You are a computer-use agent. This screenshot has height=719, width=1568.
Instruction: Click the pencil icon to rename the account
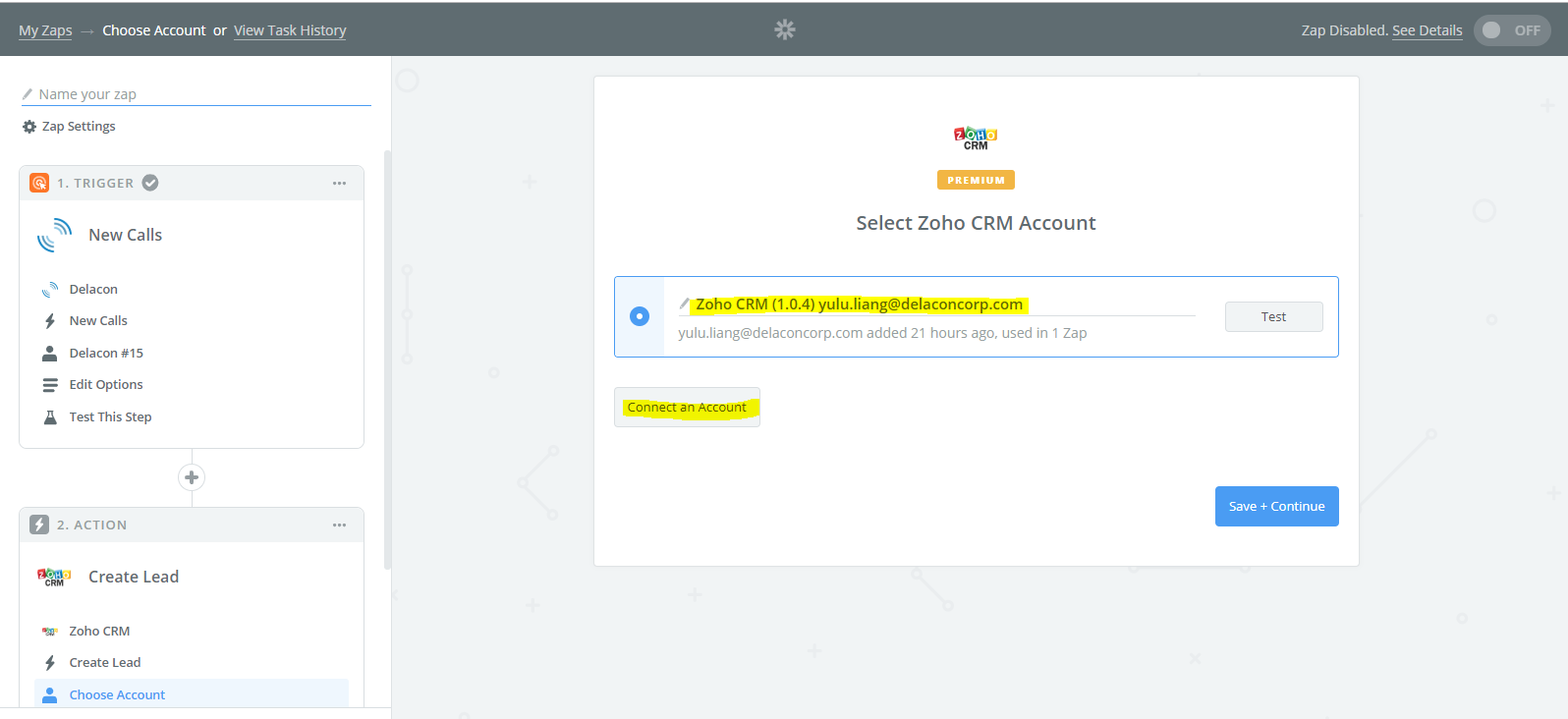[684, 304]
